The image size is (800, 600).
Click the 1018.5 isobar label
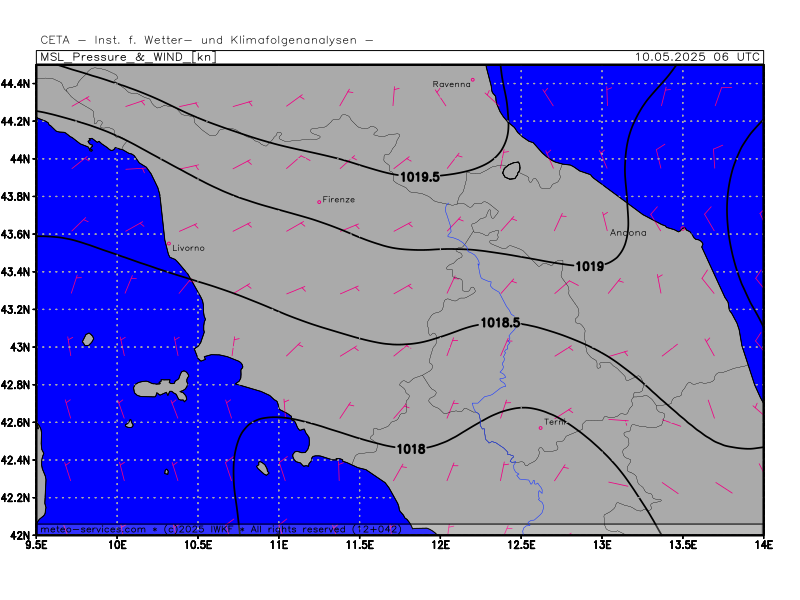click(501, 322)
